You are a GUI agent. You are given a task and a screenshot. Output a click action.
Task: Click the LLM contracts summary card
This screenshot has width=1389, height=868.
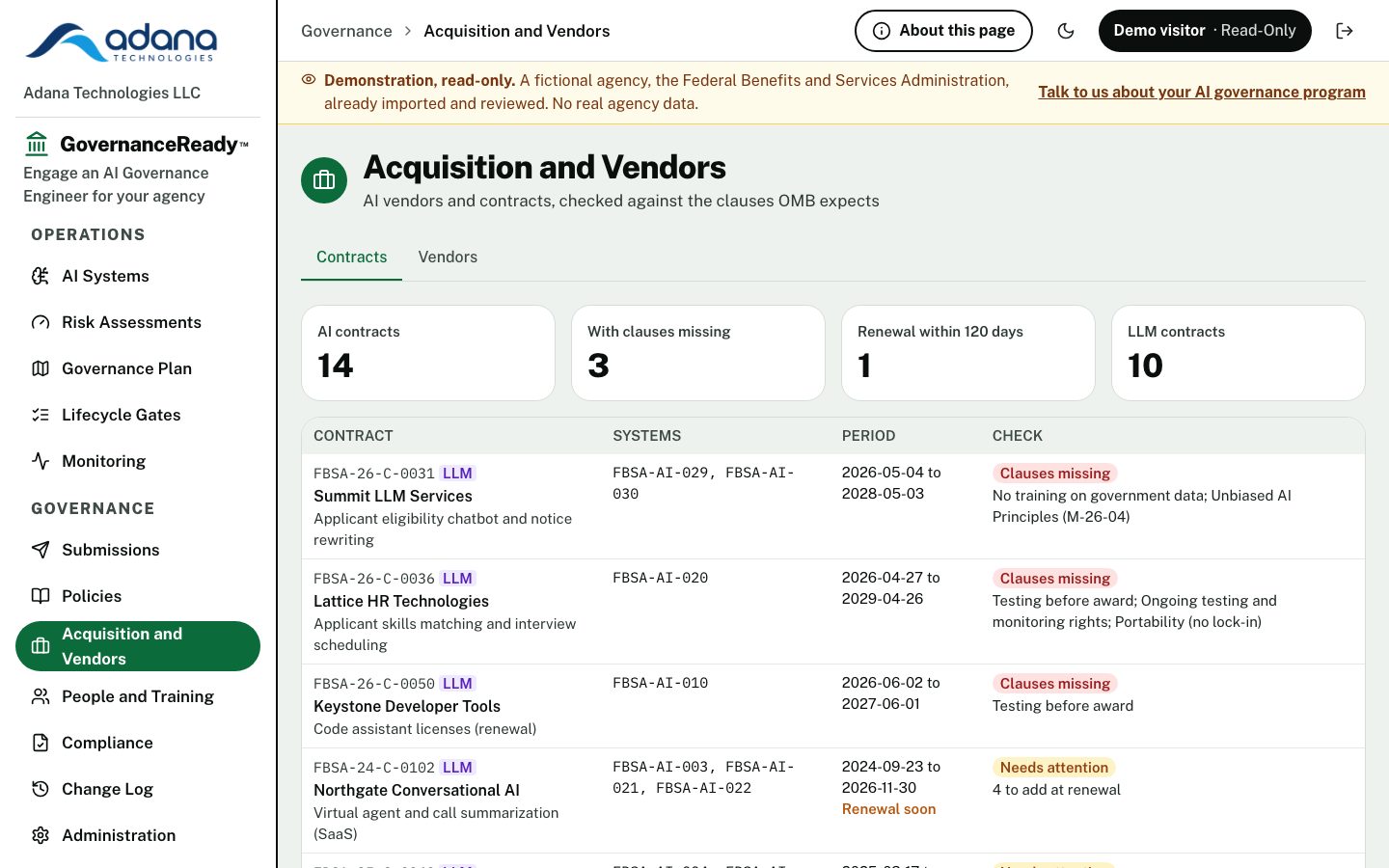click(x=1239, y=353)
